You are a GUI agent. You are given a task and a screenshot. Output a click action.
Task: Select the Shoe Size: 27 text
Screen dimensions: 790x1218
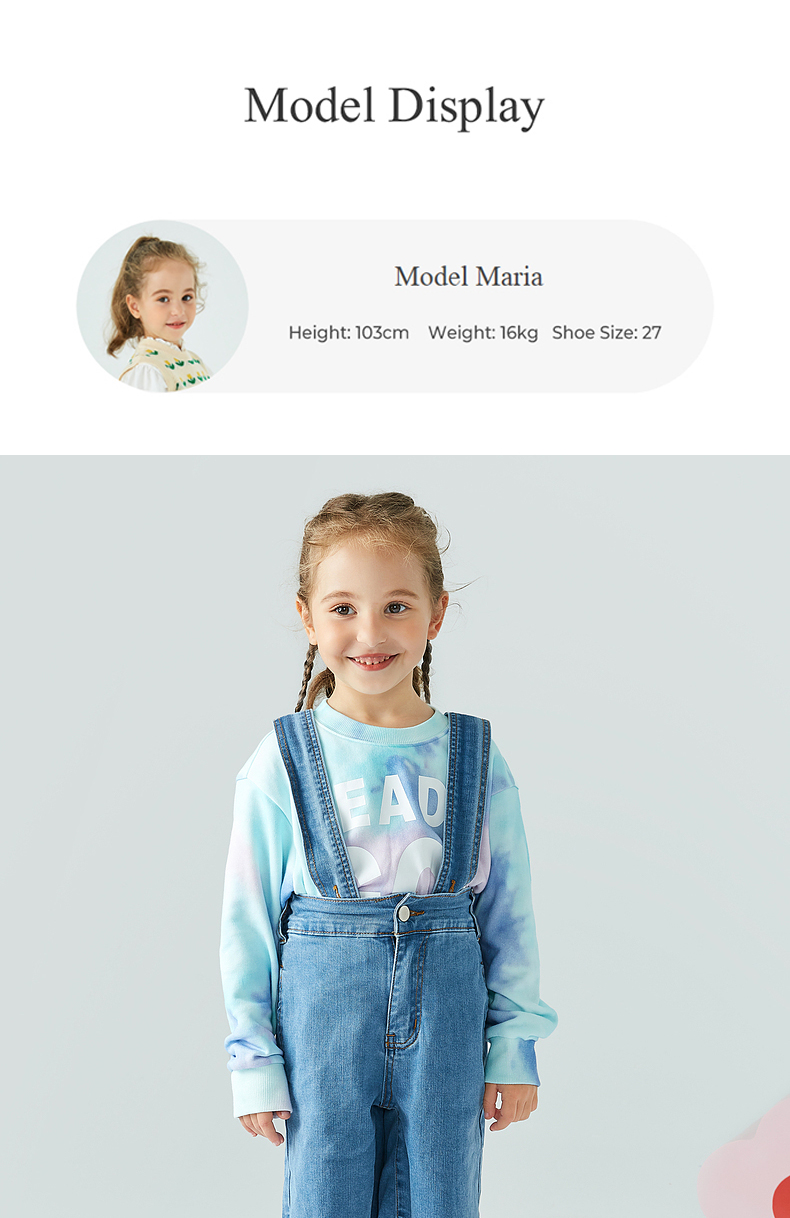(x=607, y=333)
